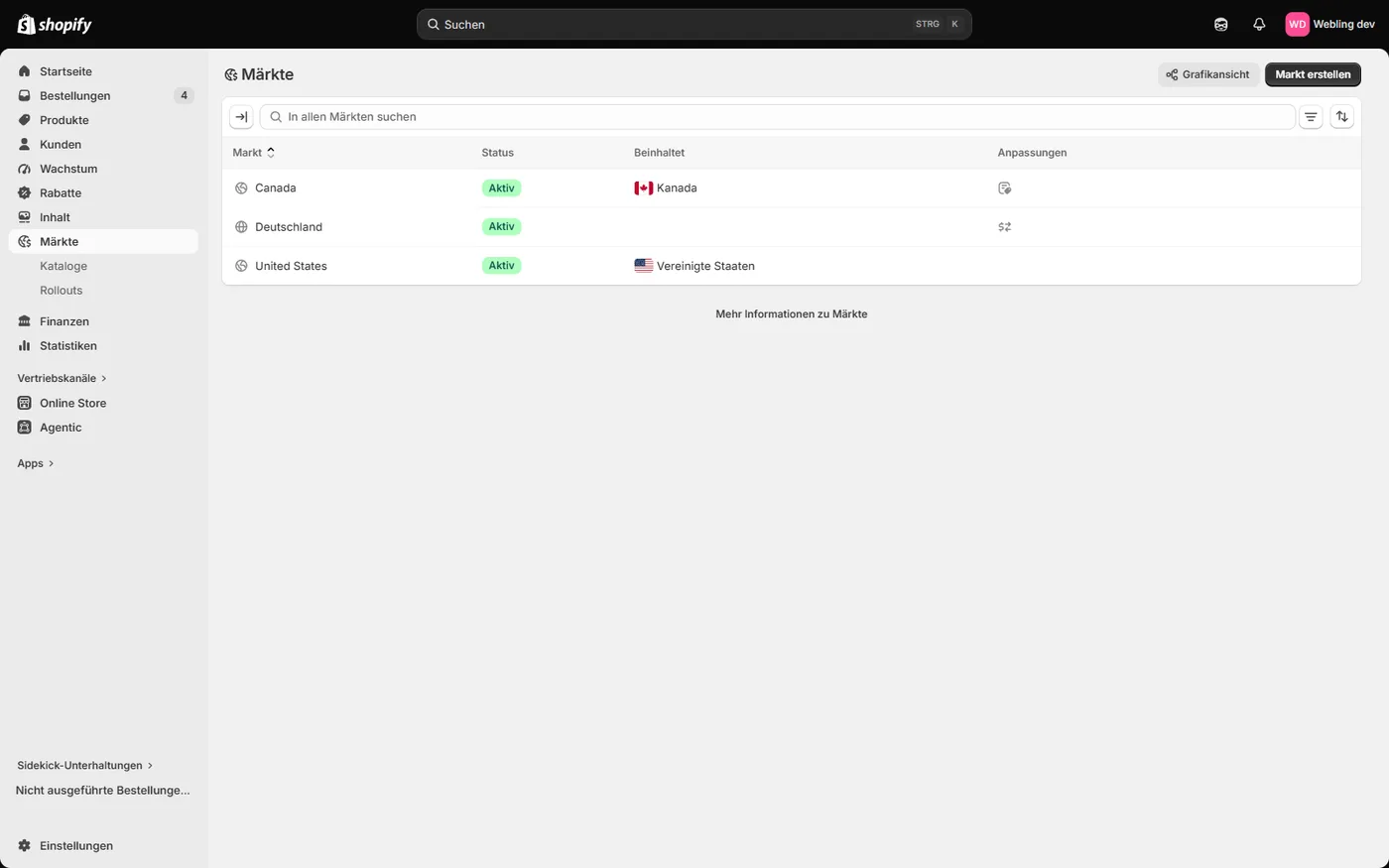
Task: Open the Canada market row
Action: point(792,188)
